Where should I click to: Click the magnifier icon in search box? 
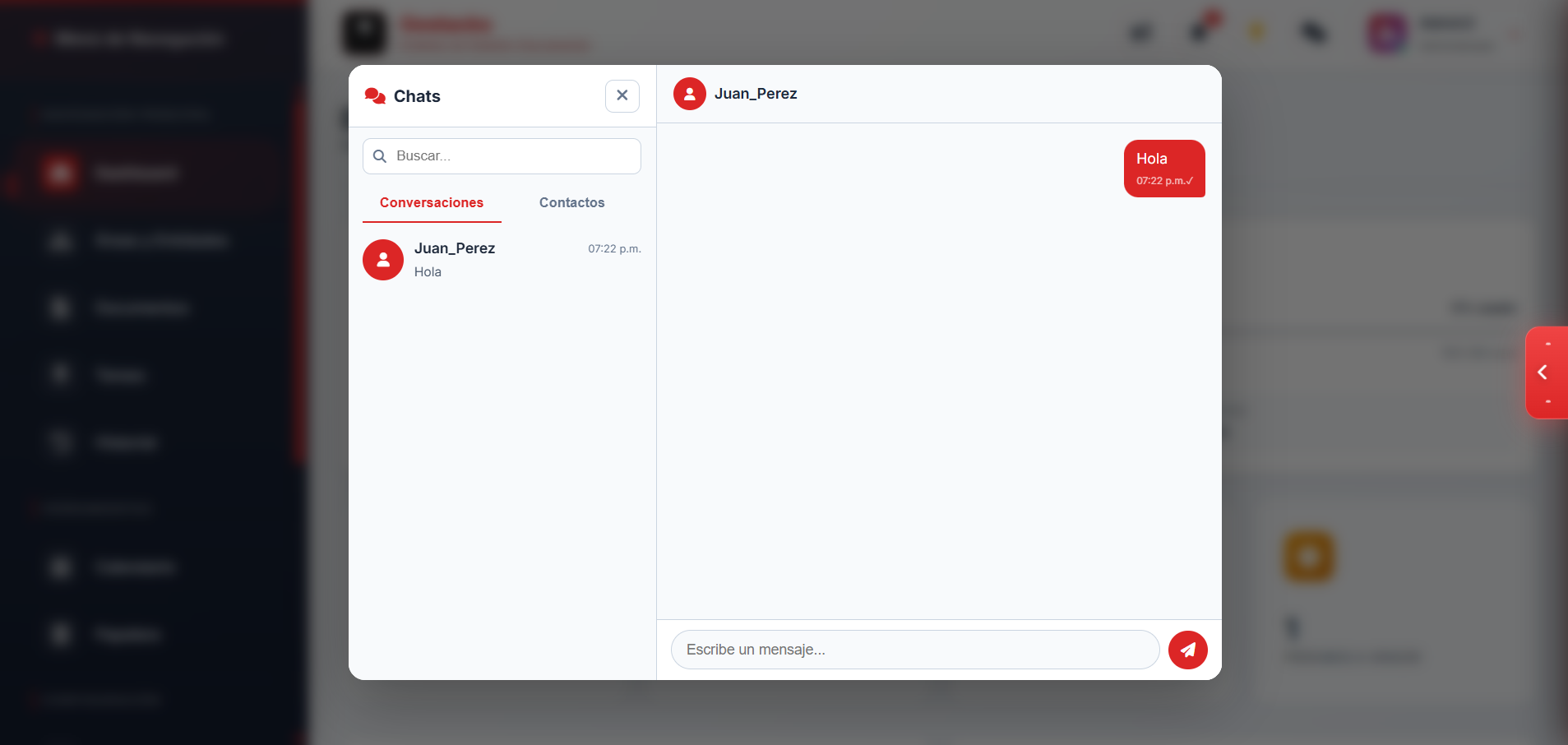click(380, 156)
